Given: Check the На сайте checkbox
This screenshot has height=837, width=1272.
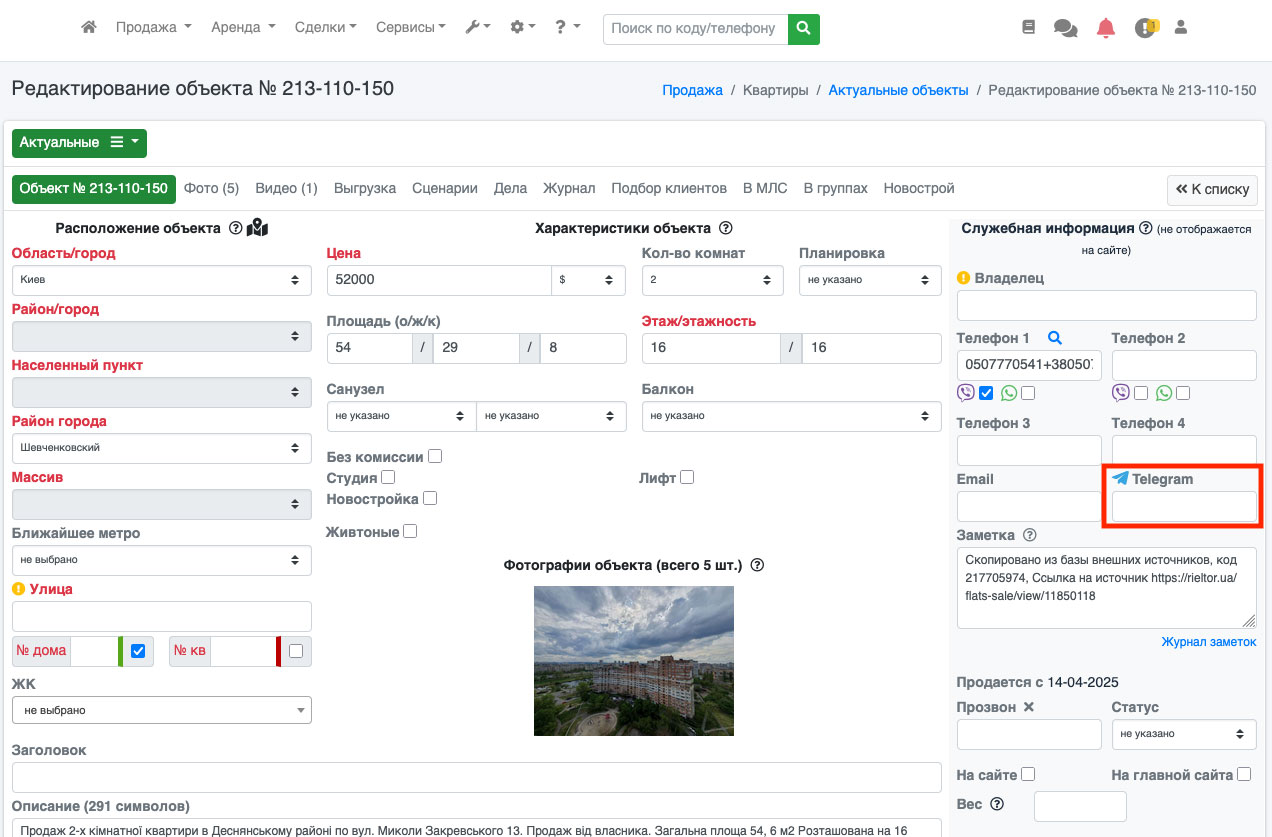Looking at the screenshot, I should click(x=1028, y=774).
